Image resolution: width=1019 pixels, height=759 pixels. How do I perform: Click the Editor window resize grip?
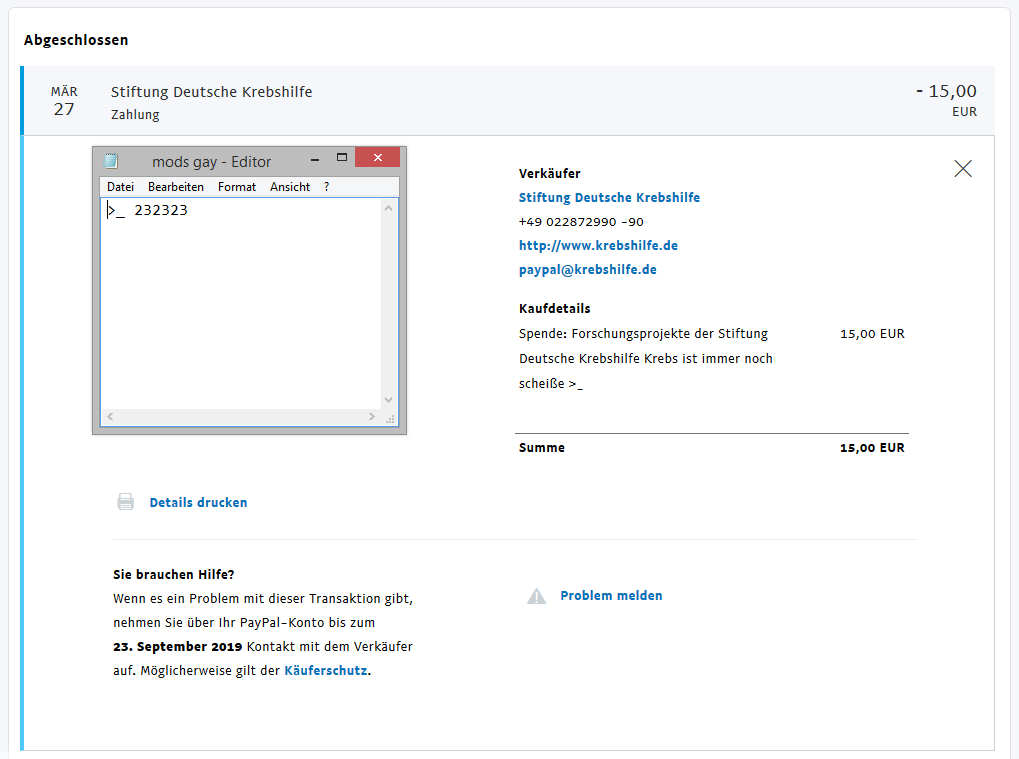click(390, 418)
